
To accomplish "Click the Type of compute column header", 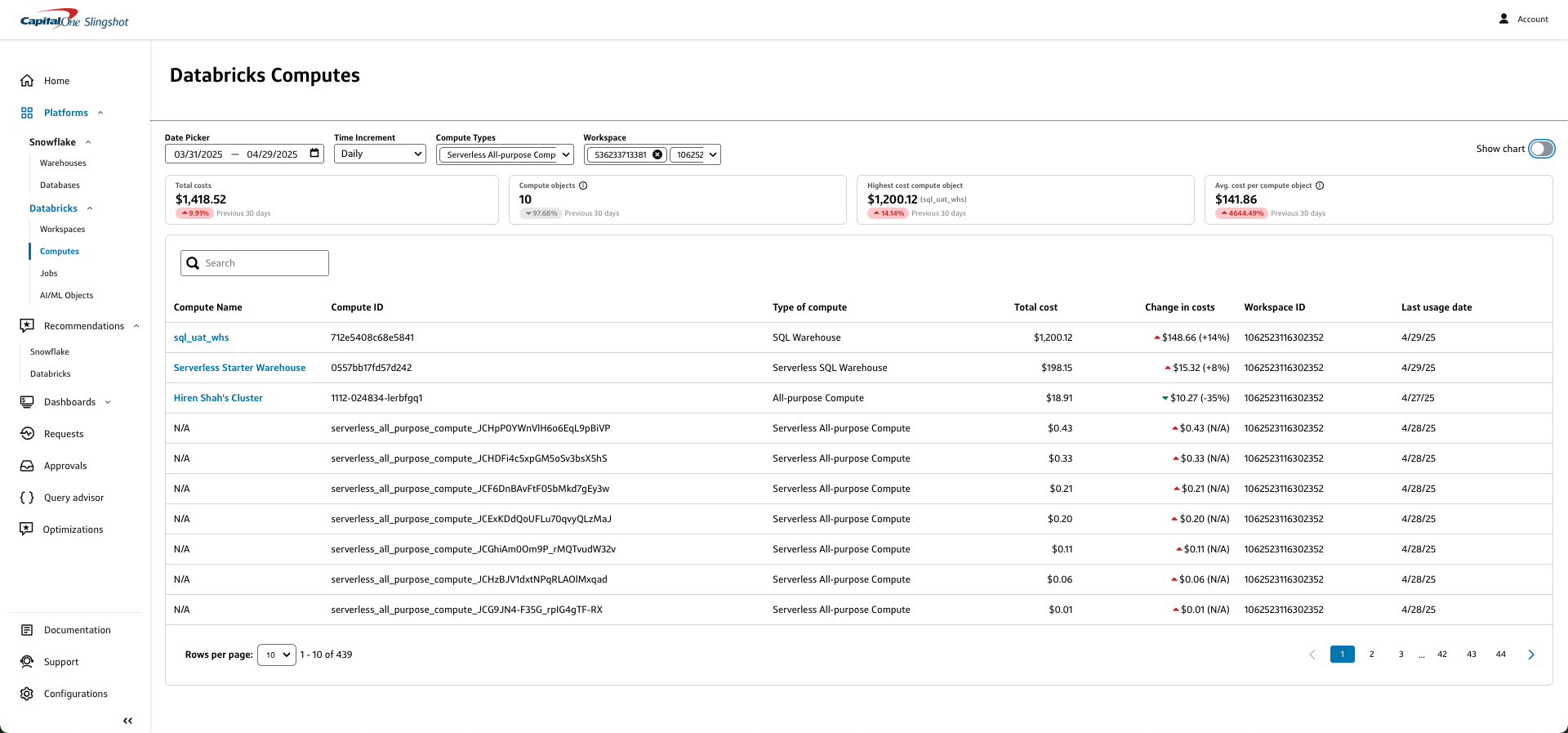I will coord(809,307).
